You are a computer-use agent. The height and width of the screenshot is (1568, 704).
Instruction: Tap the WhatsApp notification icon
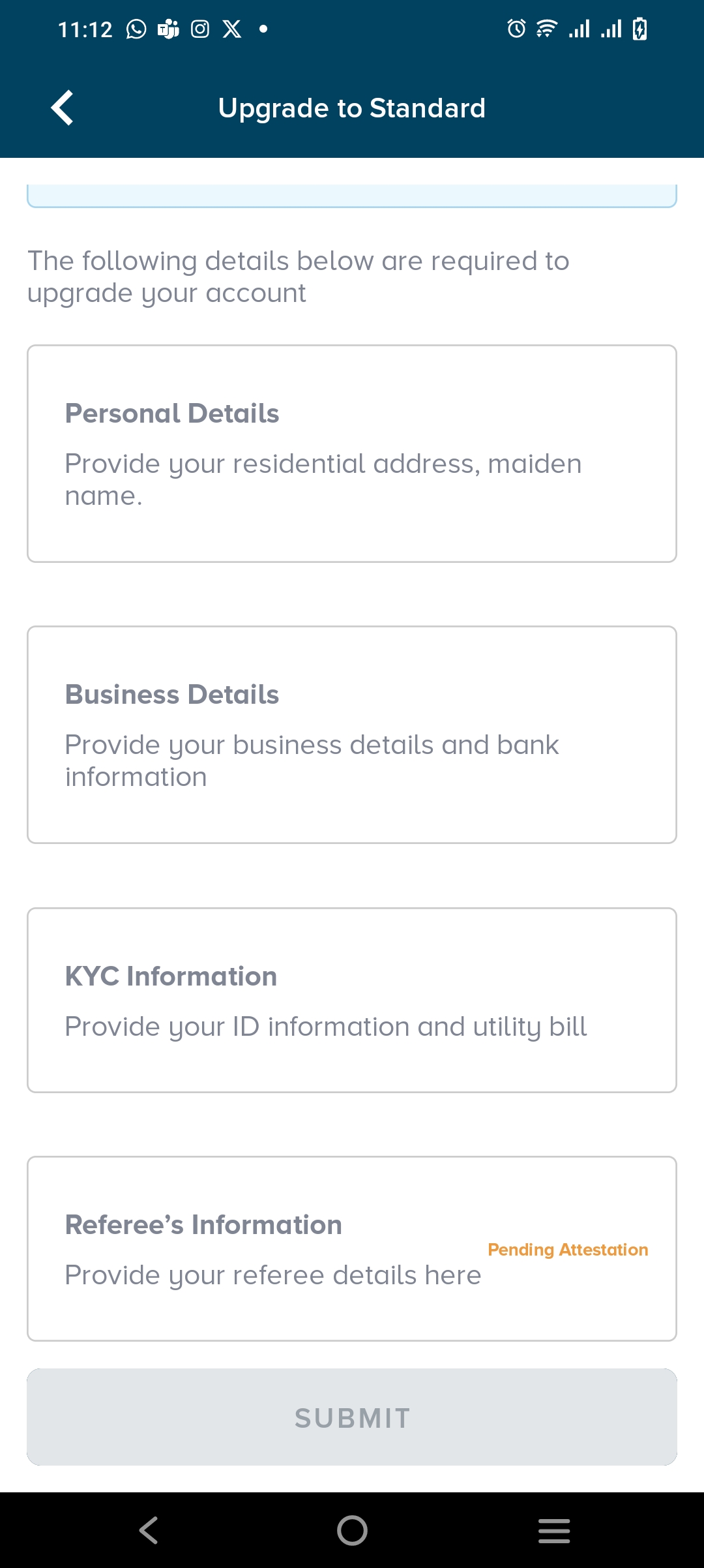click(x=136, y=29)
